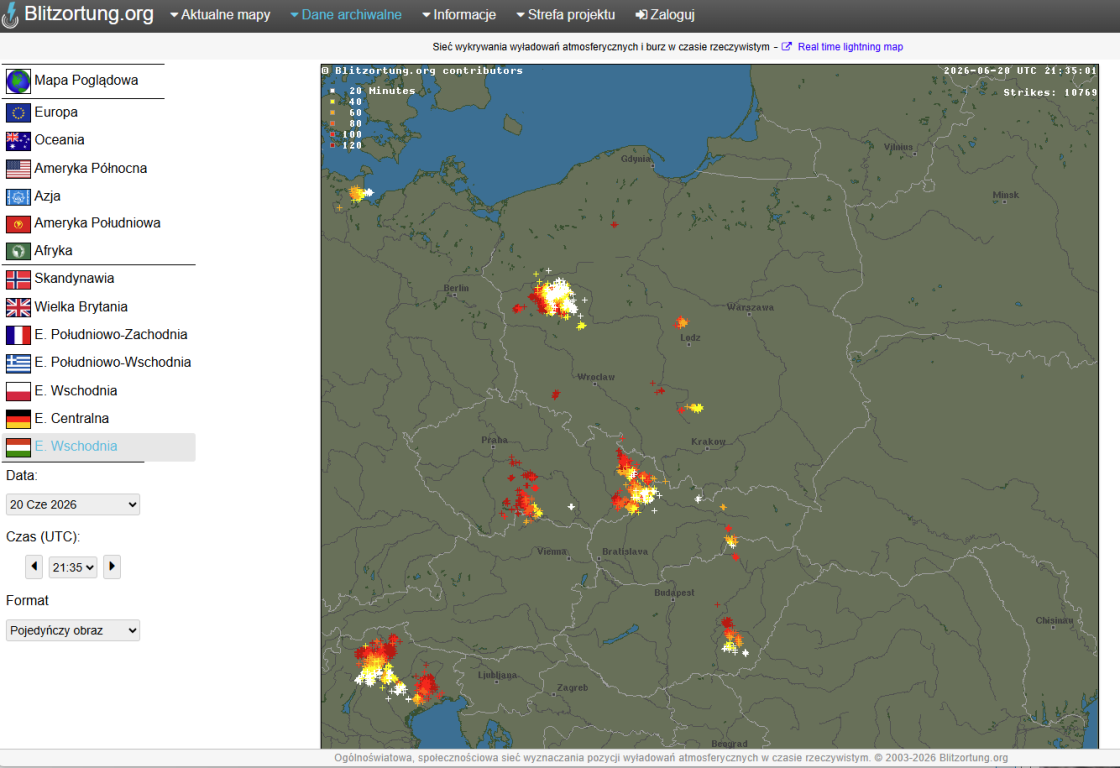Advance to the next time frame
Image resolution: width=1120 pixels, height=768 pixels.
pyautogui.click(x=111, y=567)
